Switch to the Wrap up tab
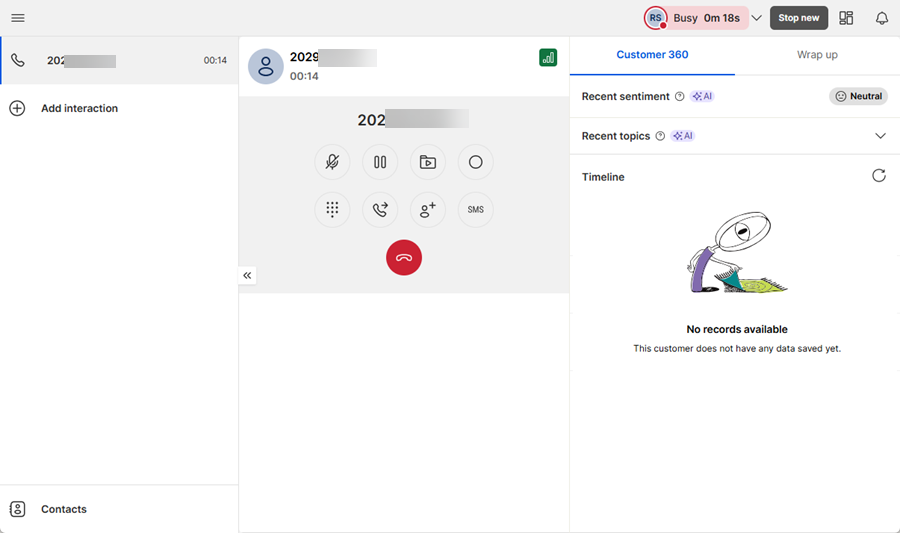This screenshot has width=900, height=533. 817,55
